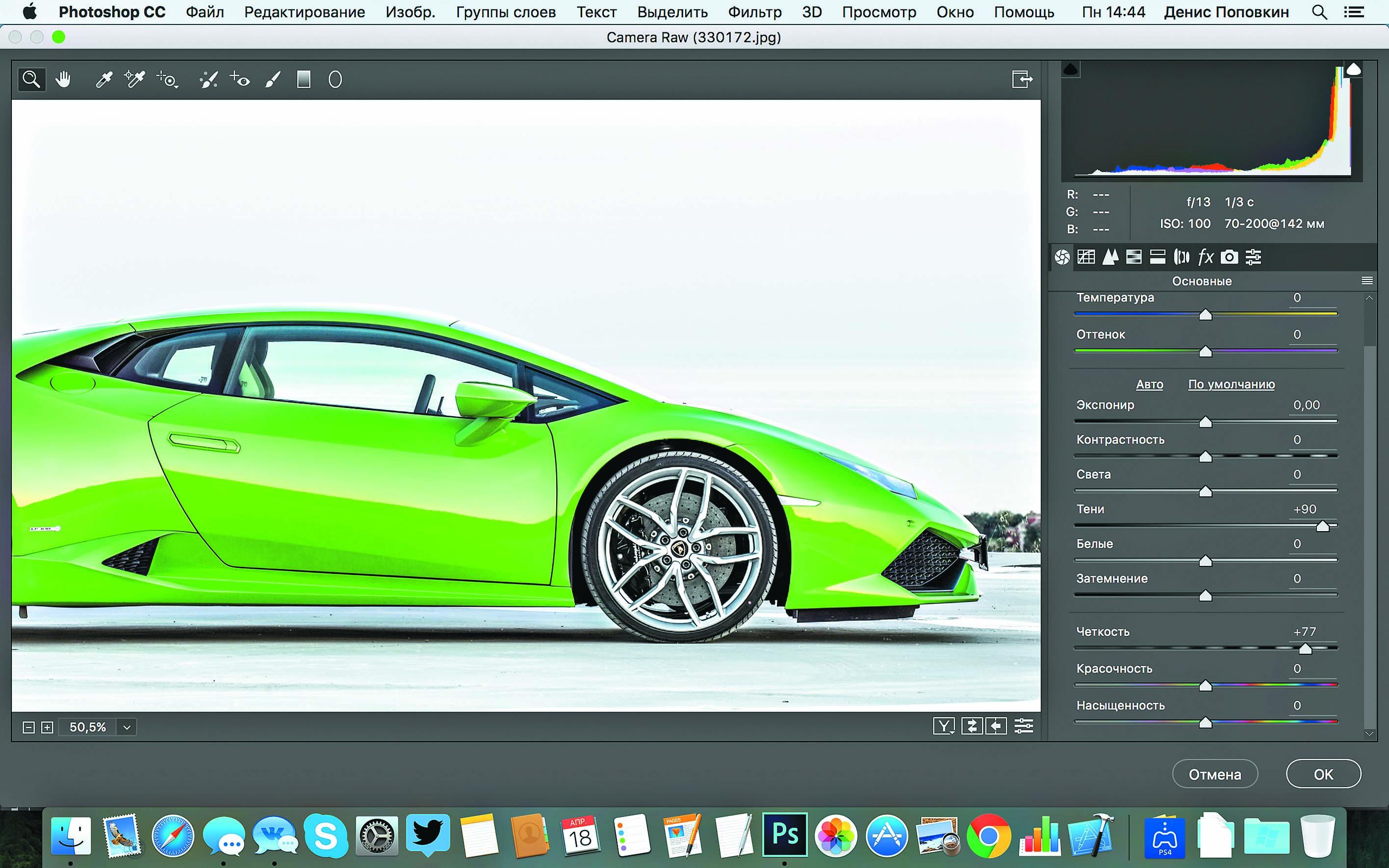Choose the Adjustment Brush tool
This screenshot has width=1389, height=868.
(273, 79)
